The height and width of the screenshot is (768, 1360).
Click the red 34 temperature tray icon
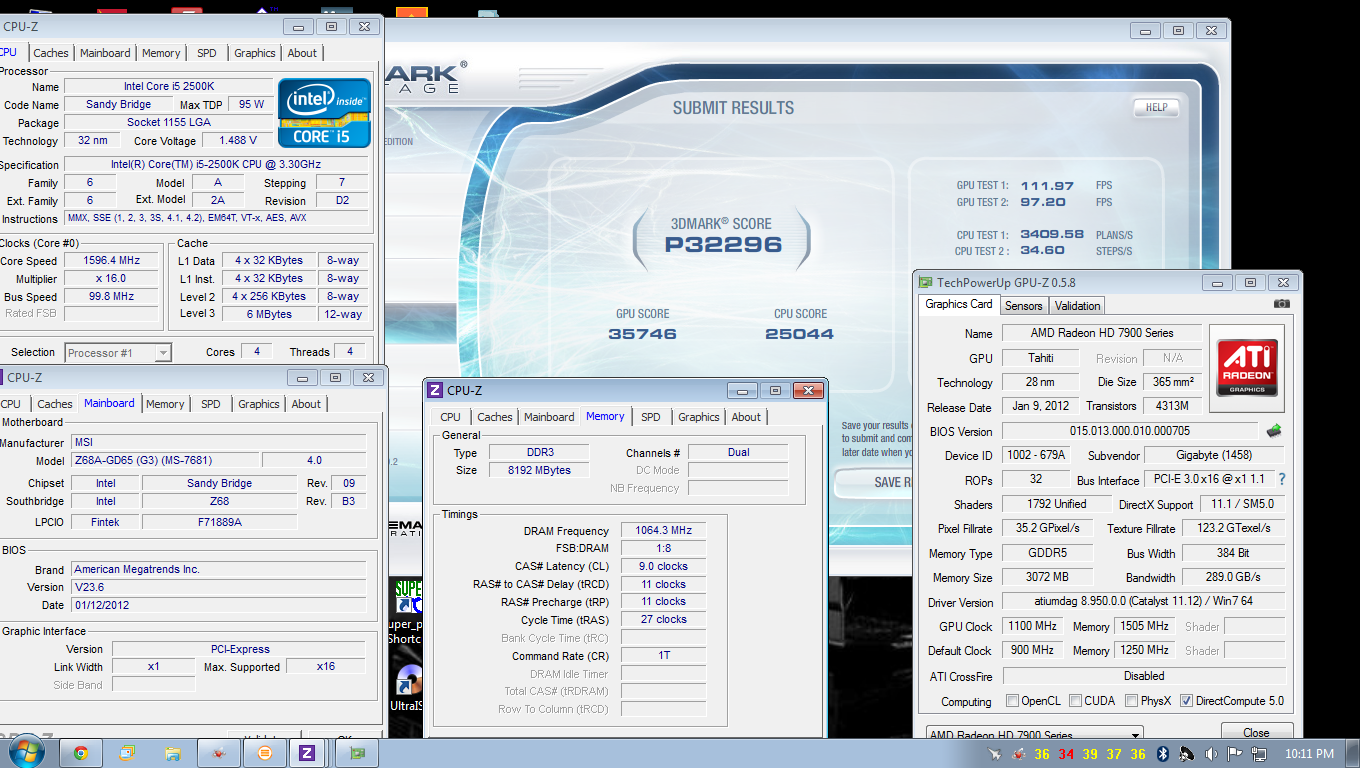pos(1066,754)
